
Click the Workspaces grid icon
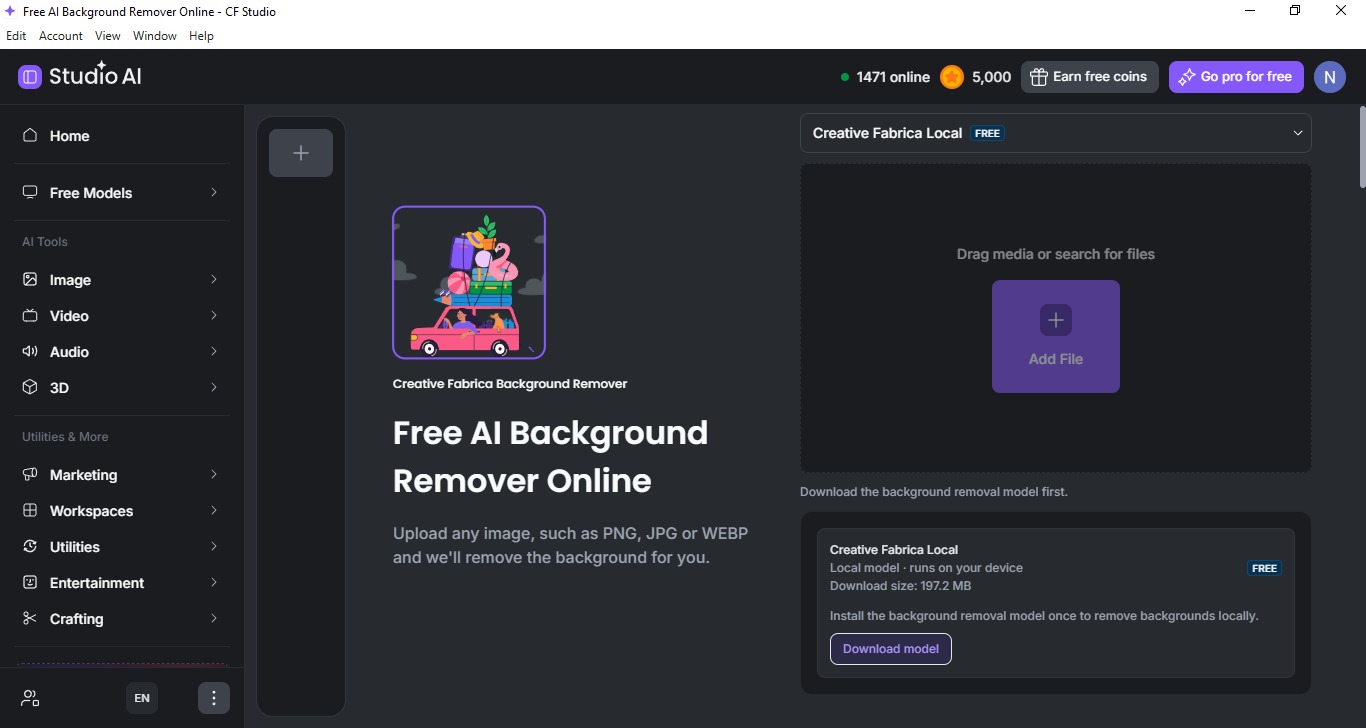[x=30, y=510]
